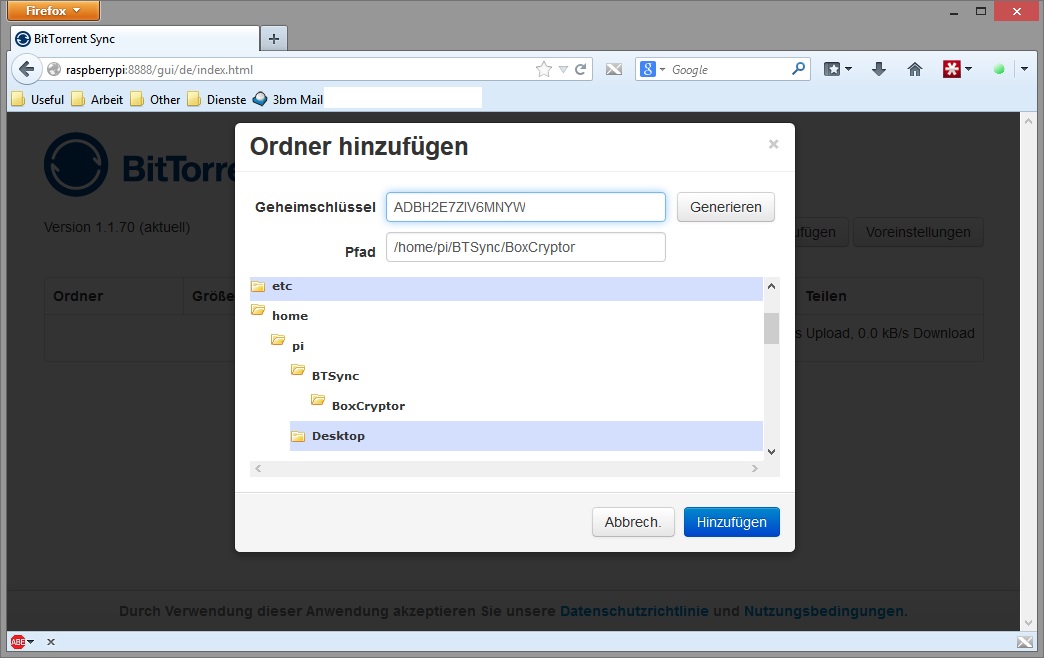Click the Version 1.1.70 (aktuell) text
This screenshot has width=1044, height=658.
(x=117, y=227)
